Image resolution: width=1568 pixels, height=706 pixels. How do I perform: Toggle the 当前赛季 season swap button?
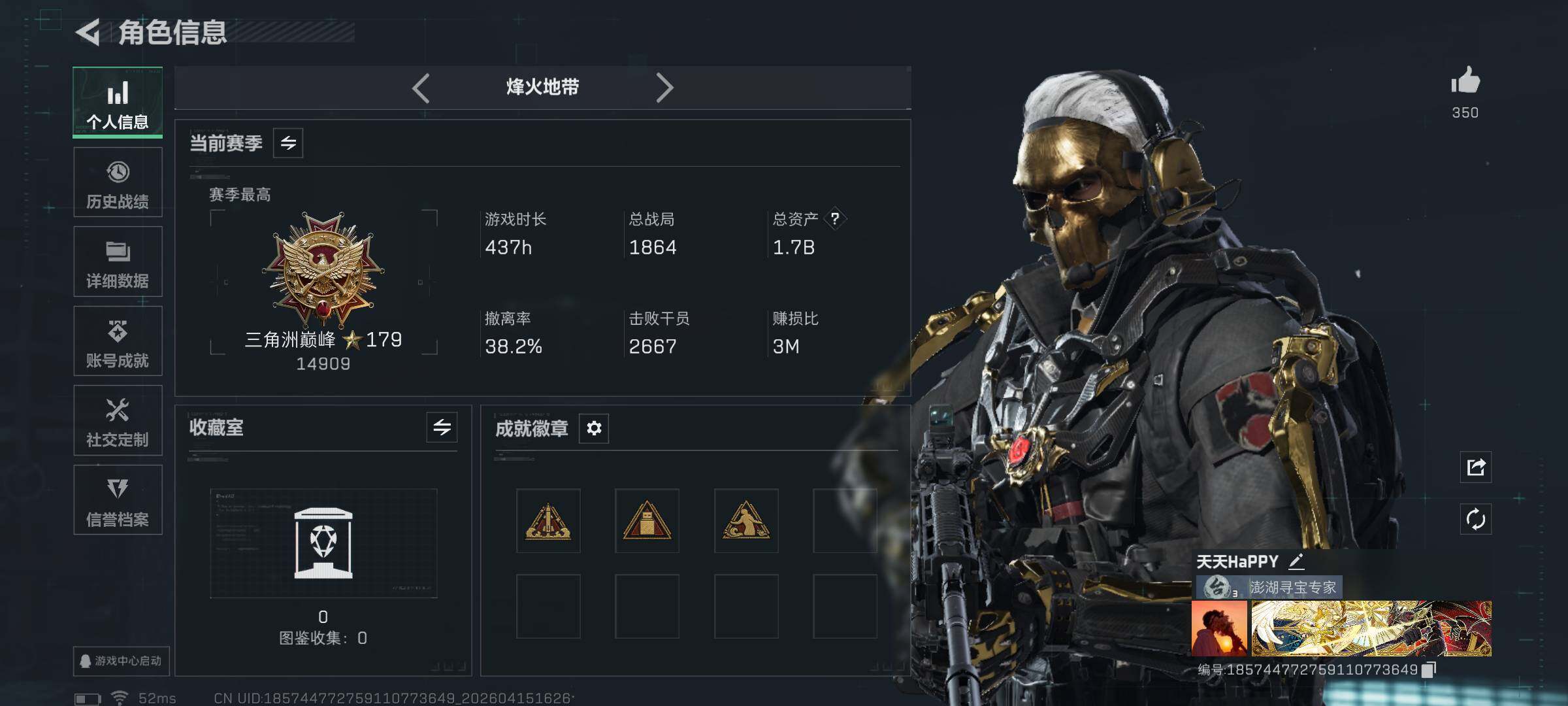288,143
